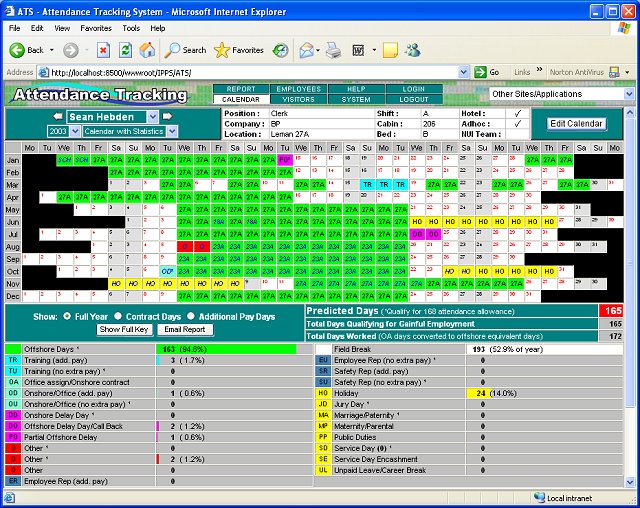Click the 'Leman 27A' Location value
The height and width of the screenshot is (508, 640).
(x=289, y=134)
